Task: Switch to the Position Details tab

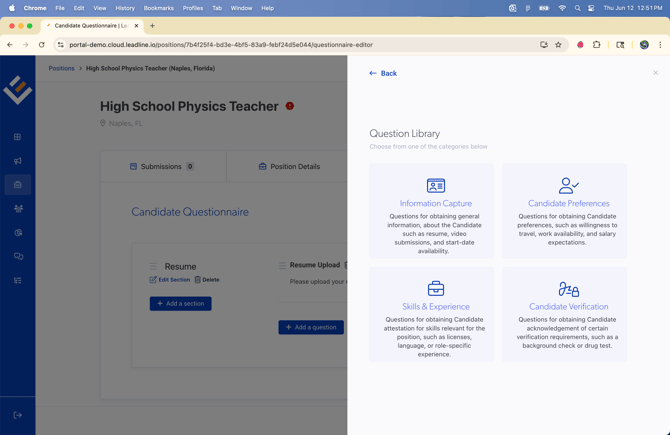Action: pyautogui.click(x=289, y=167)
